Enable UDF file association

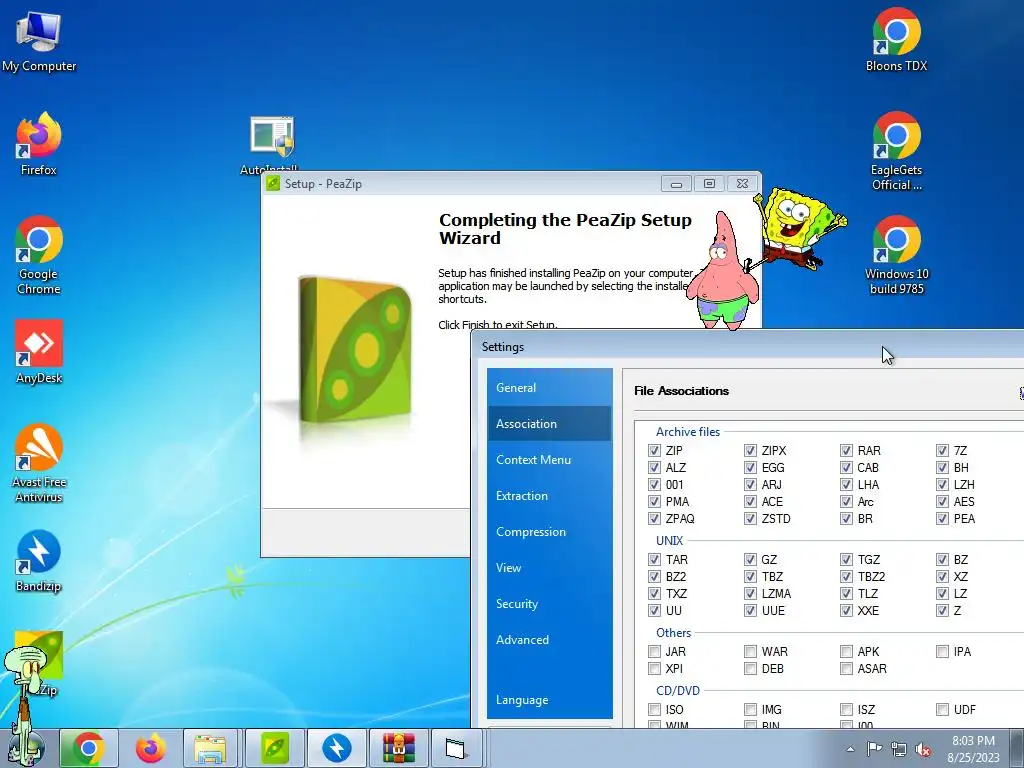pos(942,709)
